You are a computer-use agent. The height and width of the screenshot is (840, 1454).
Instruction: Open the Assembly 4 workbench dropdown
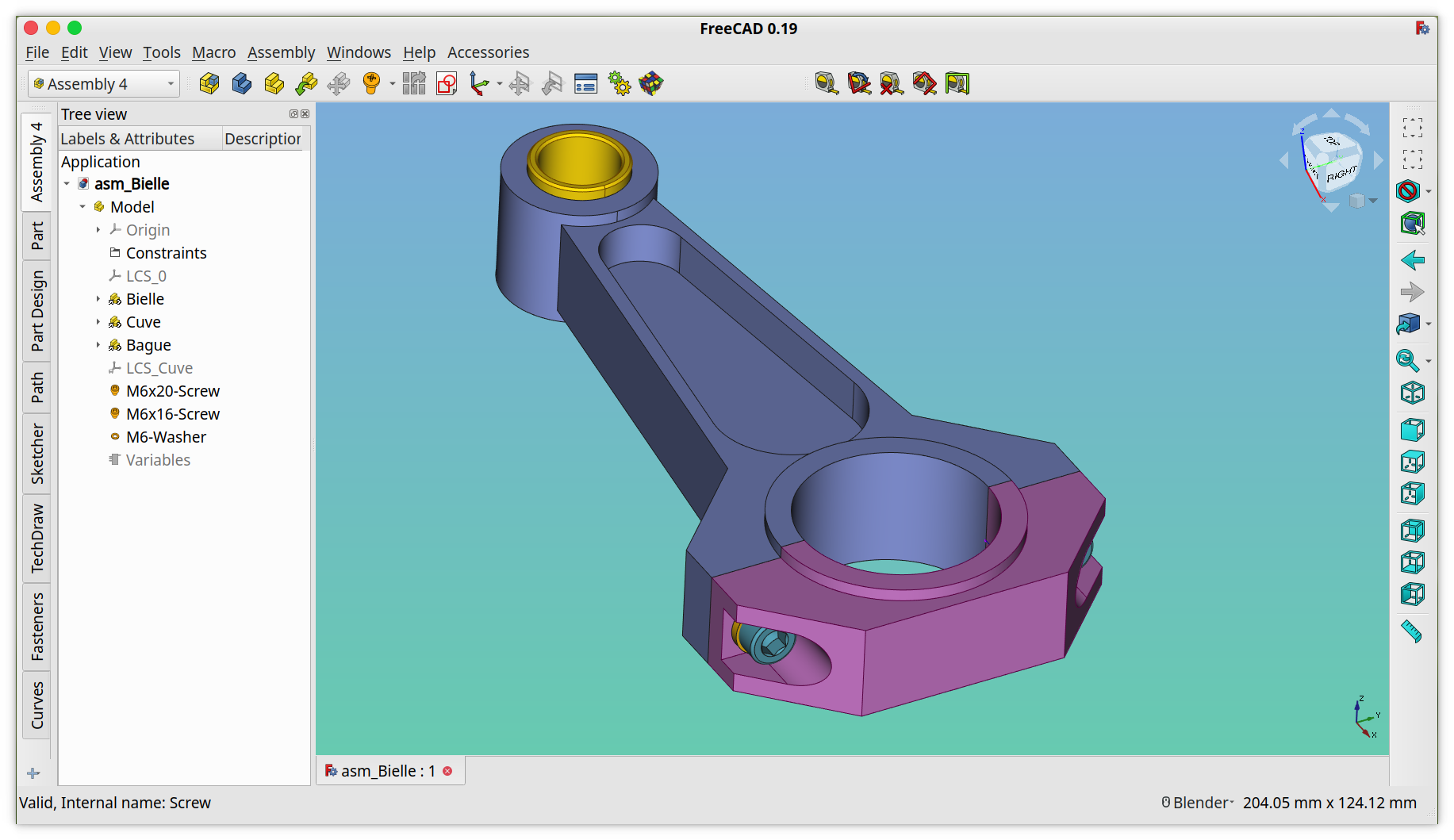pos(104,83)
